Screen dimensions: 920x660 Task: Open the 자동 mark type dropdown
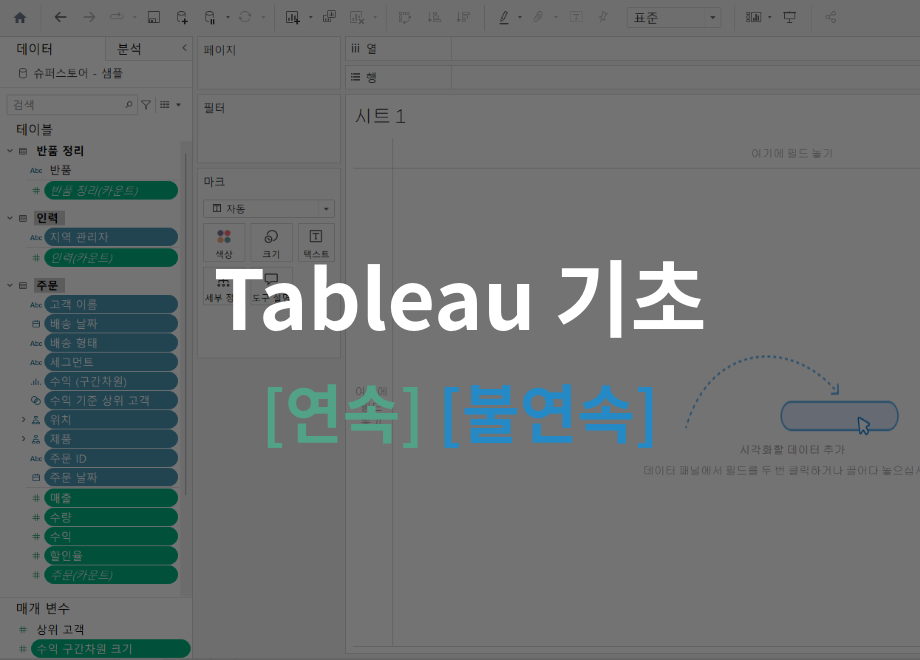pos(269,209)
